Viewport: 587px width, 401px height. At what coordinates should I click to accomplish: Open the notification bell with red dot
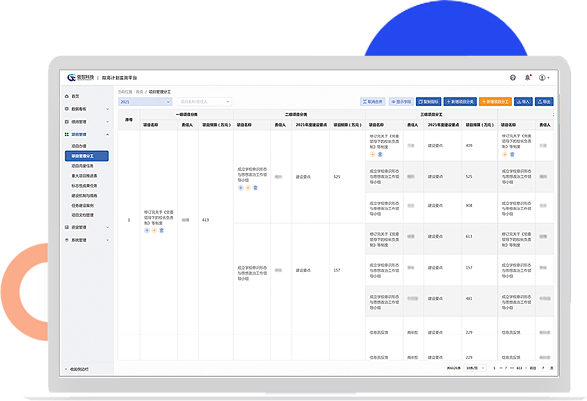[x=527, y=78]
